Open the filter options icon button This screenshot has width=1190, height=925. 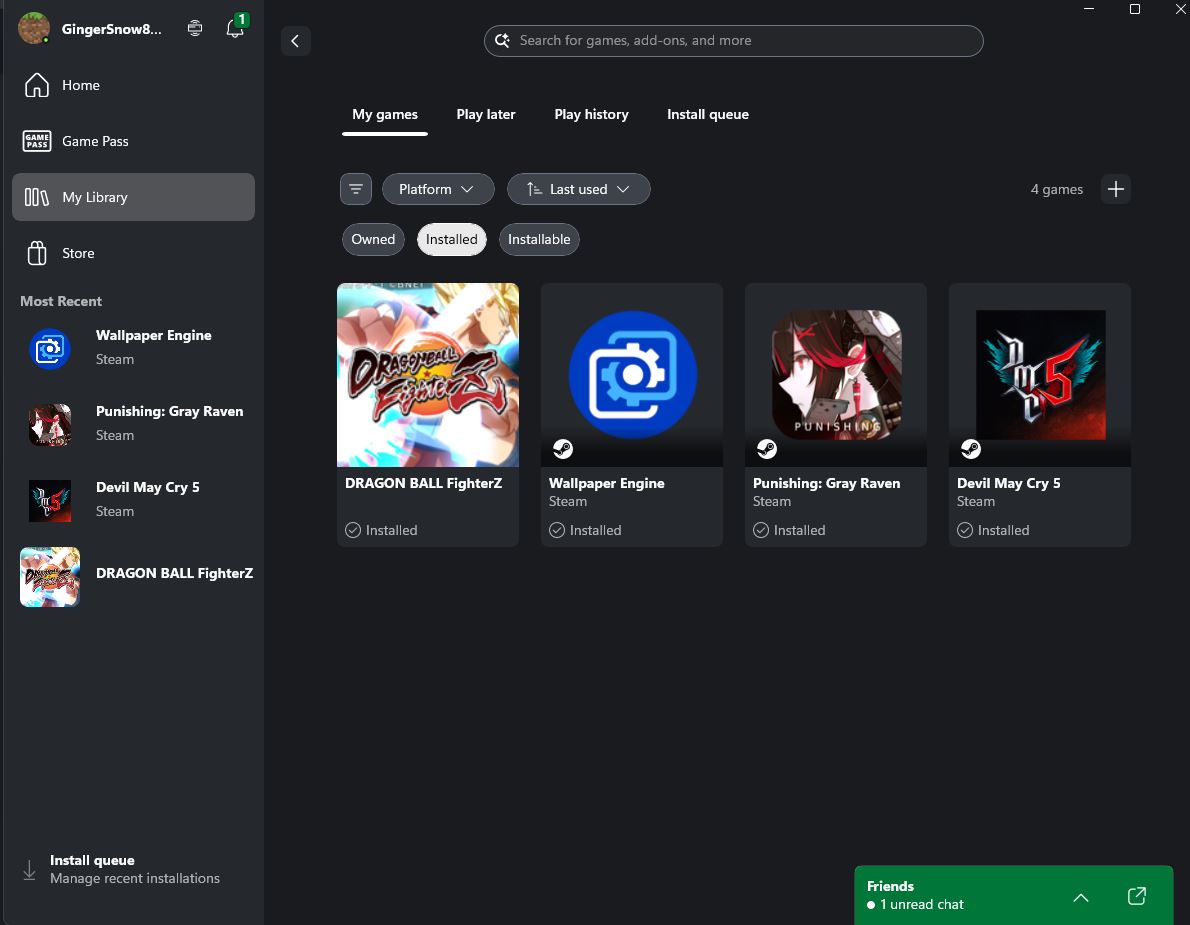point(355,189)
